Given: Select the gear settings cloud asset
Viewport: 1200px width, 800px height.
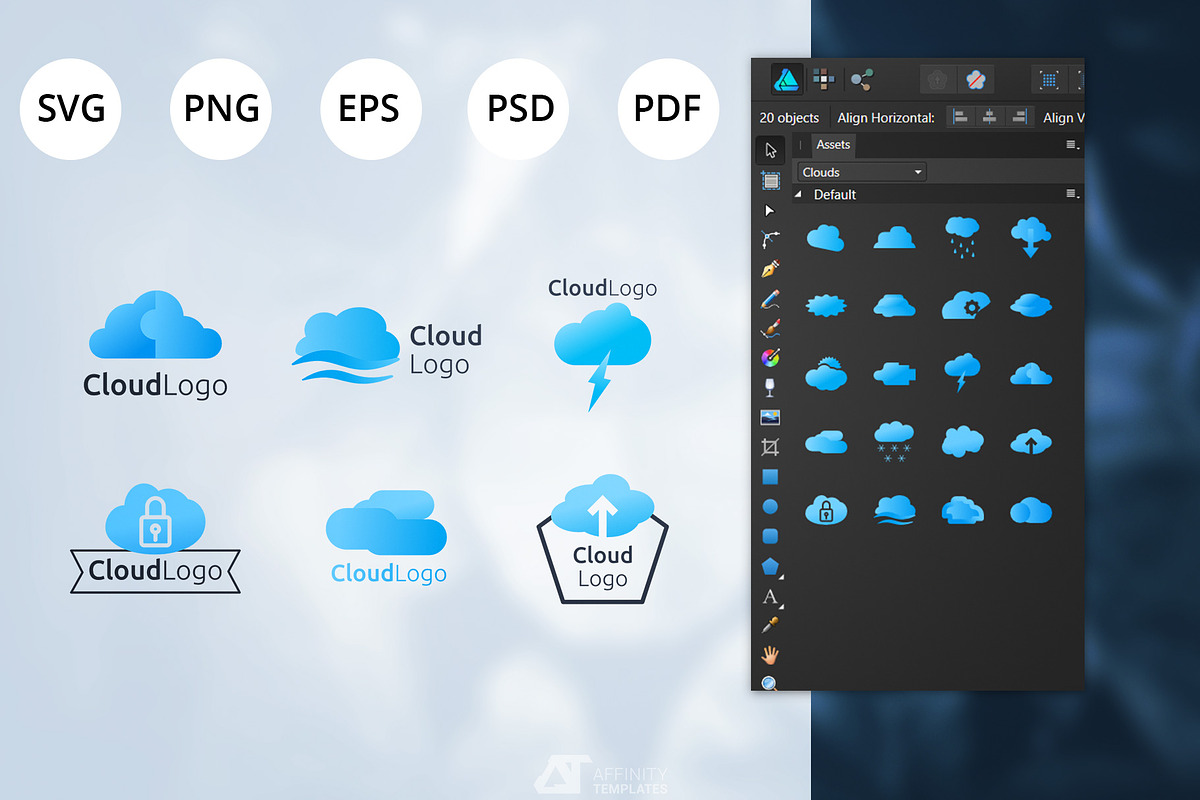Looking at the screenshot, I should [965, 305].
